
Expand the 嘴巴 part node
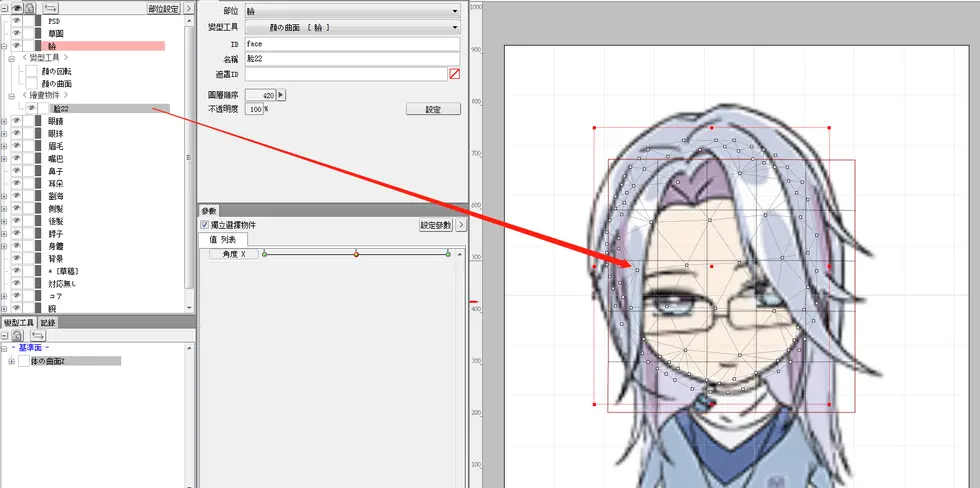pyautogui.click(x=4, y=159)
